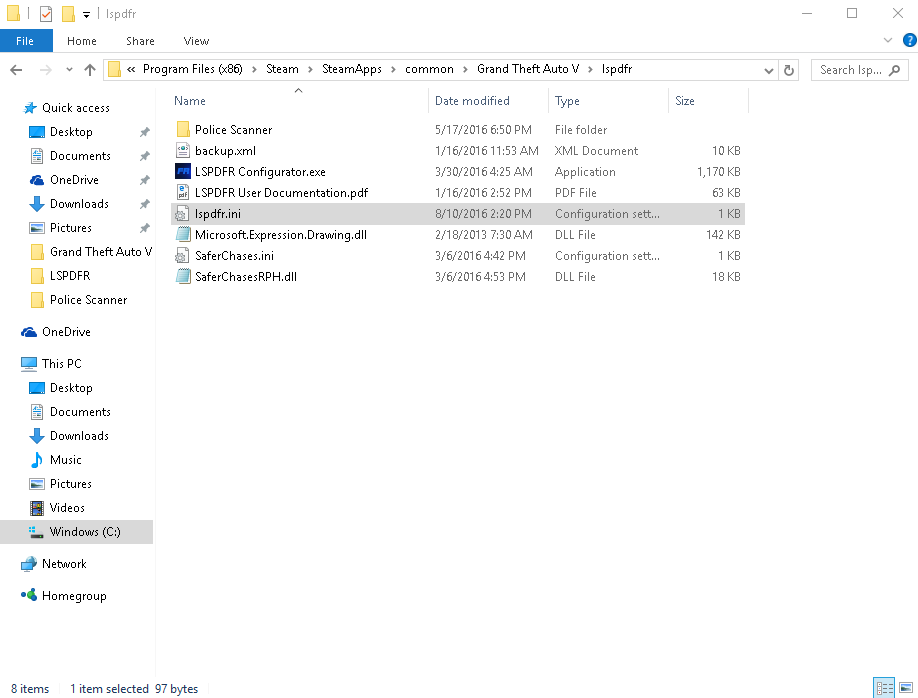
Task: Open LSPDFR folder in Quick access
Action: (x=70, y=276)
